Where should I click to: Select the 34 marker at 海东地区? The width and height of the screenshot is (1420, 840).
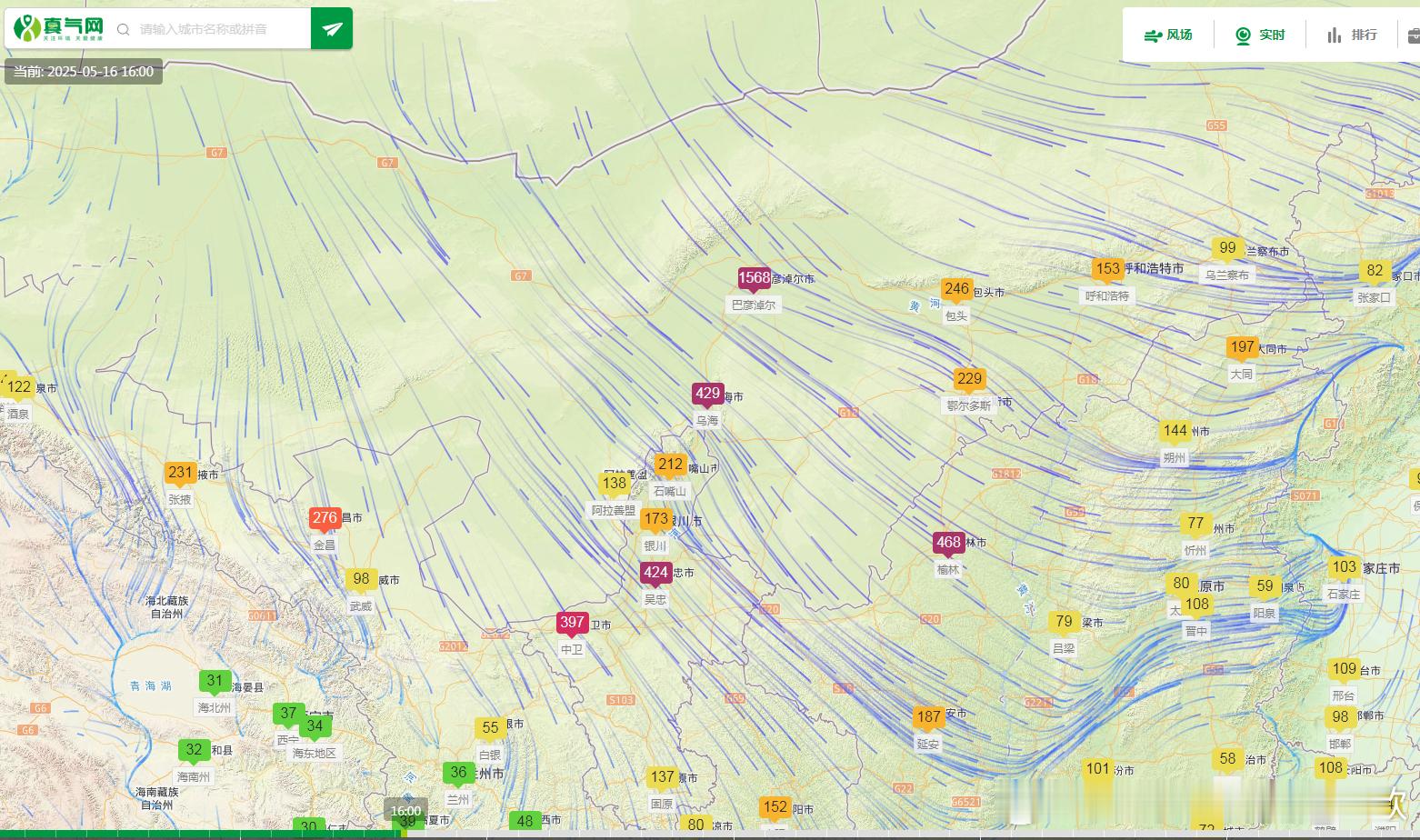(x=315, y=726)
